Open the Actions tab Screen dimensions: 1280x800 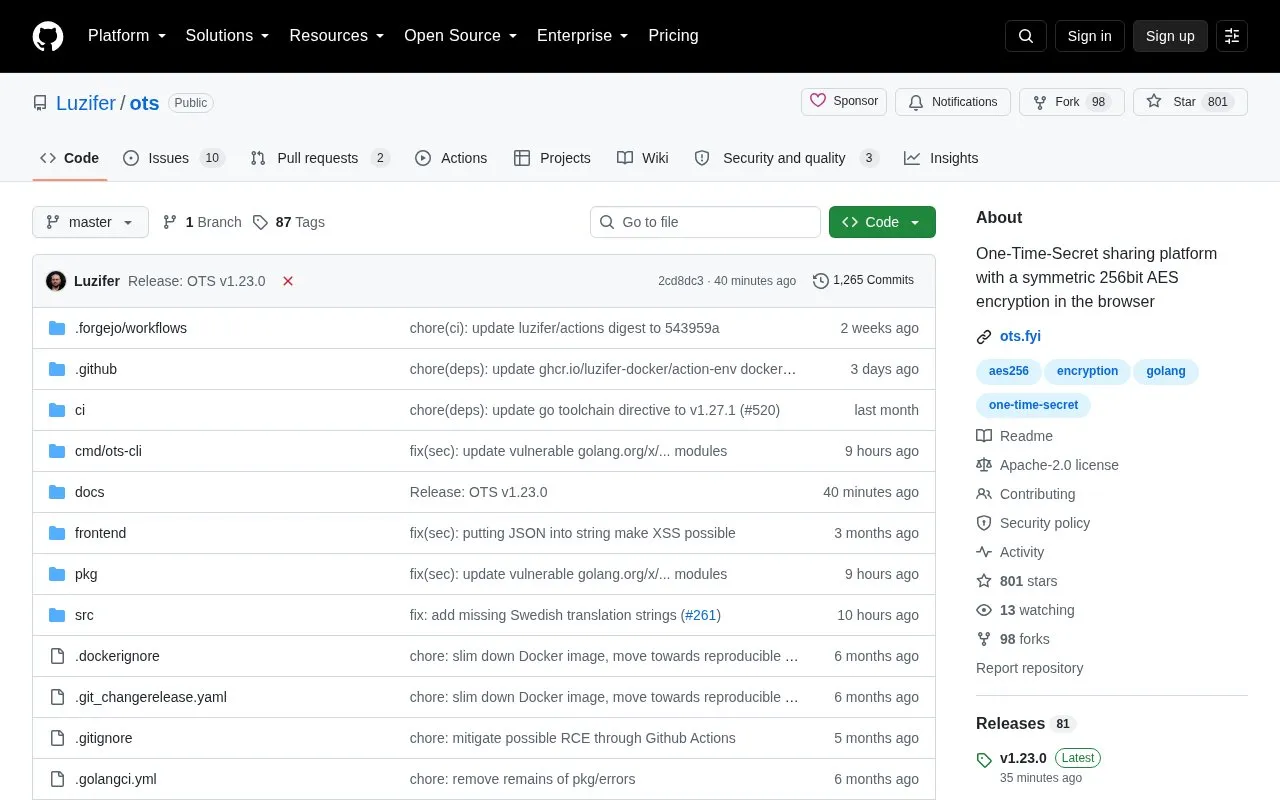(x=451, y=158)
